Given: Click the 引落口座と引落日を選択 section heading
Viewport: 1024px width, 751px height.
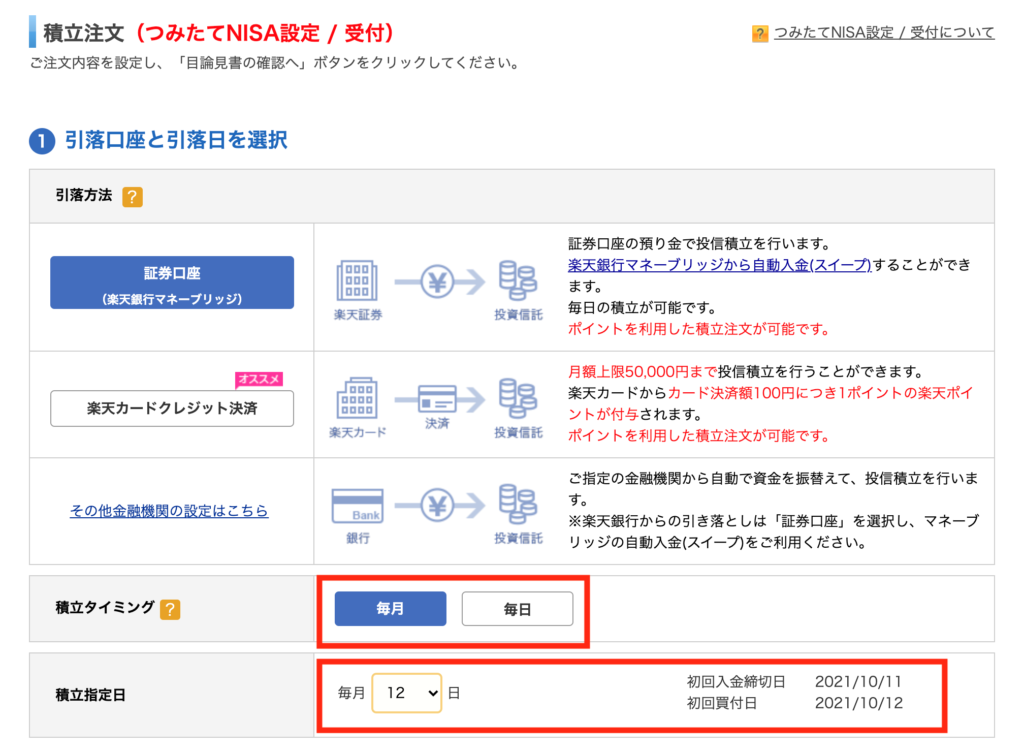Looking at the screenshot, I should coord(176,140).
